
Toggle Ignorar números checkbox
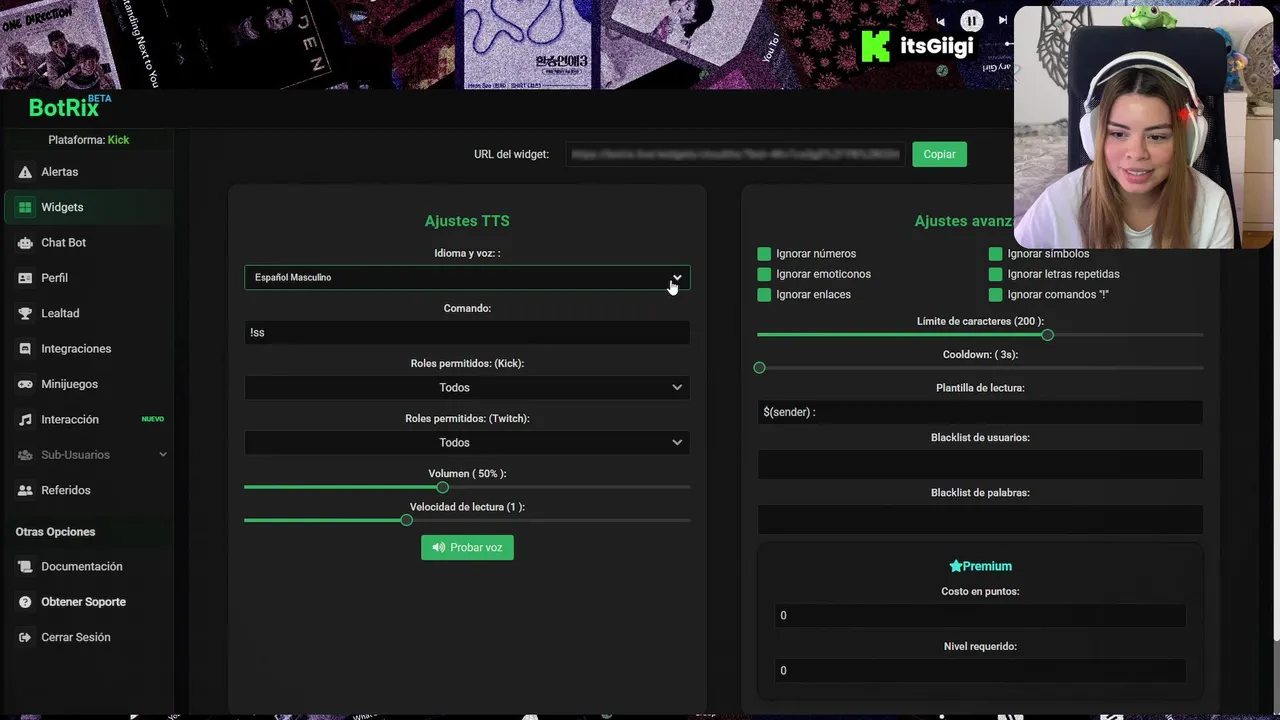coord(764,254)
